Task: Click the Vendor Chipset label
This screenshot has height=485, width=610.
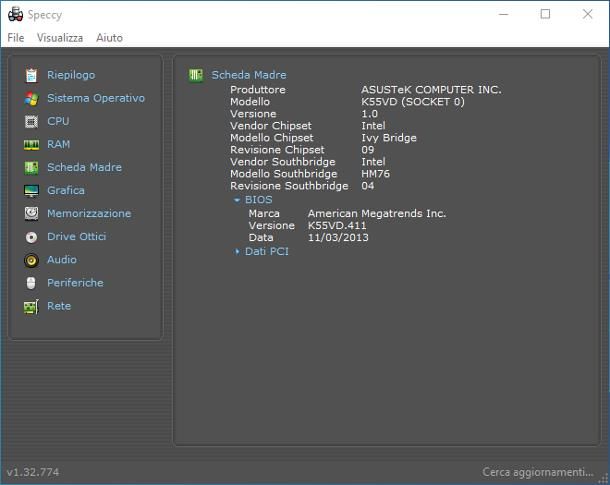Action: (271, 126)
